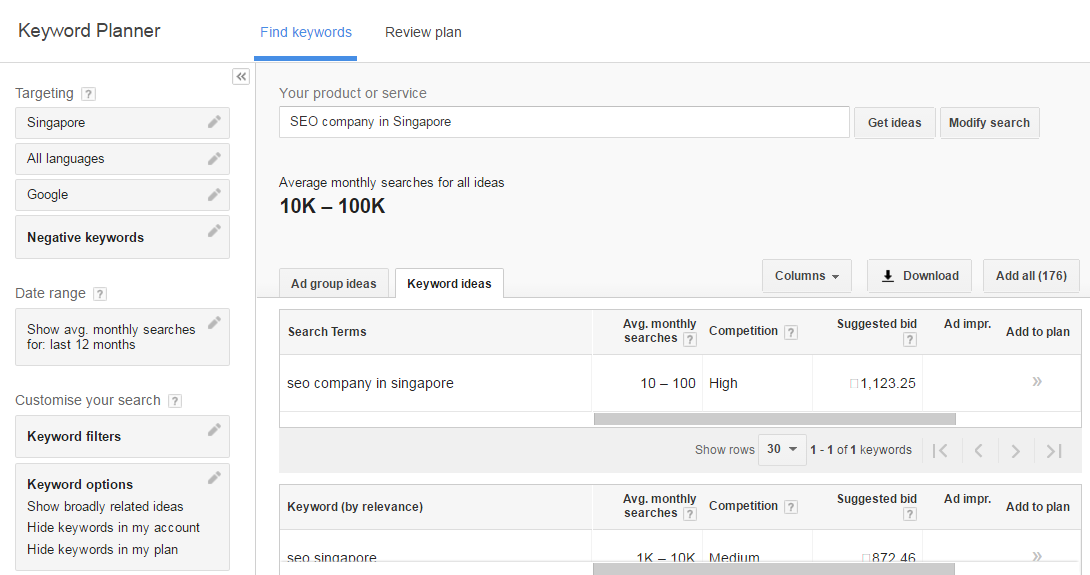Open help for Competition in Keyword table

tap(791, 507)
